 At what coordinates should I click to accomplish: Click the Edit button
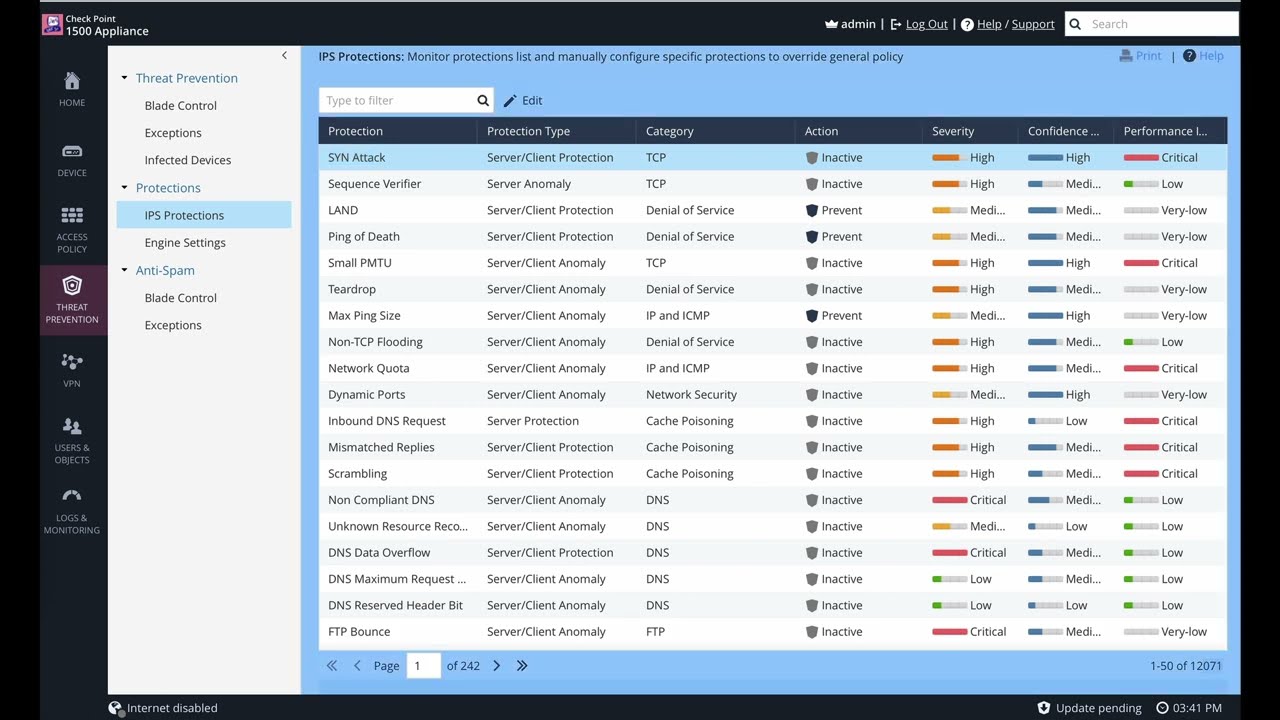click(523, 100)
